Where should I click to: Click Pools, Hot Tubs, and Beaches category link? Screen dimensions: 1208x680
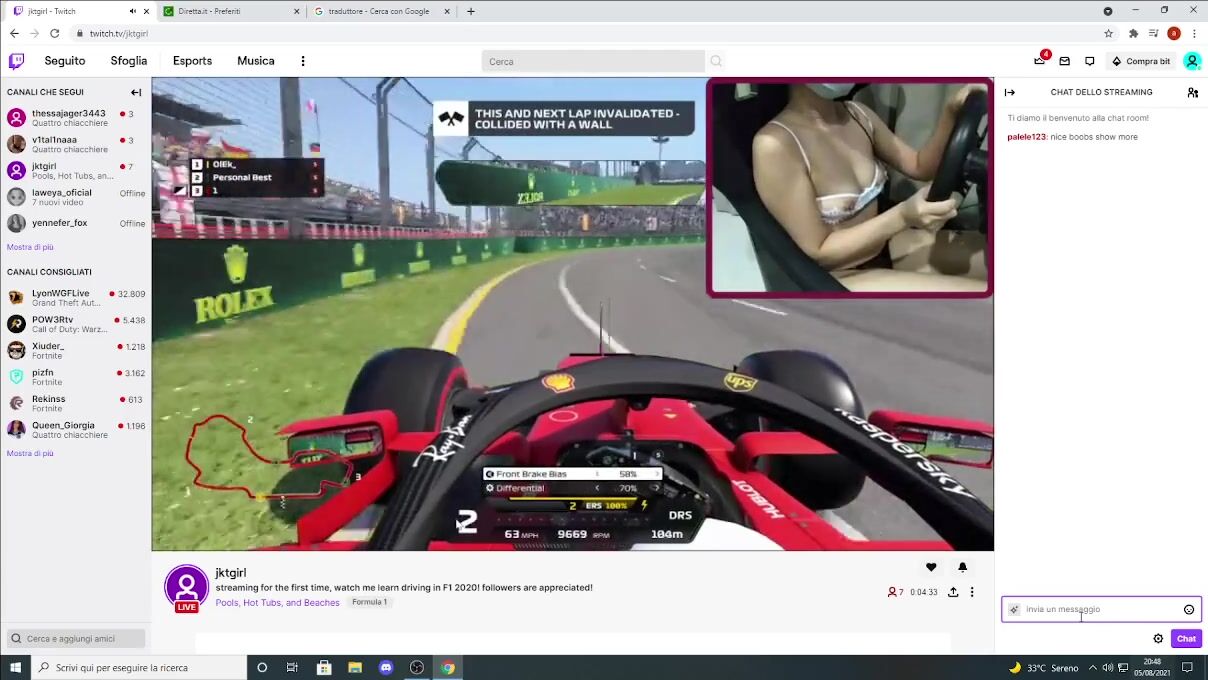click(277, 603)
